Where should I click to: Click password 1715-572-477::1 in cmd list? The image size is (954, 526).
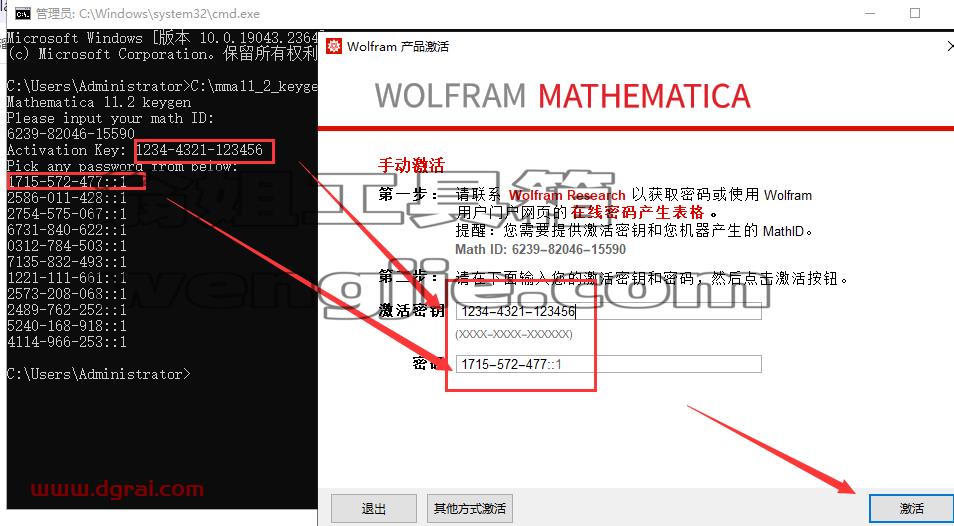(67, 181)
